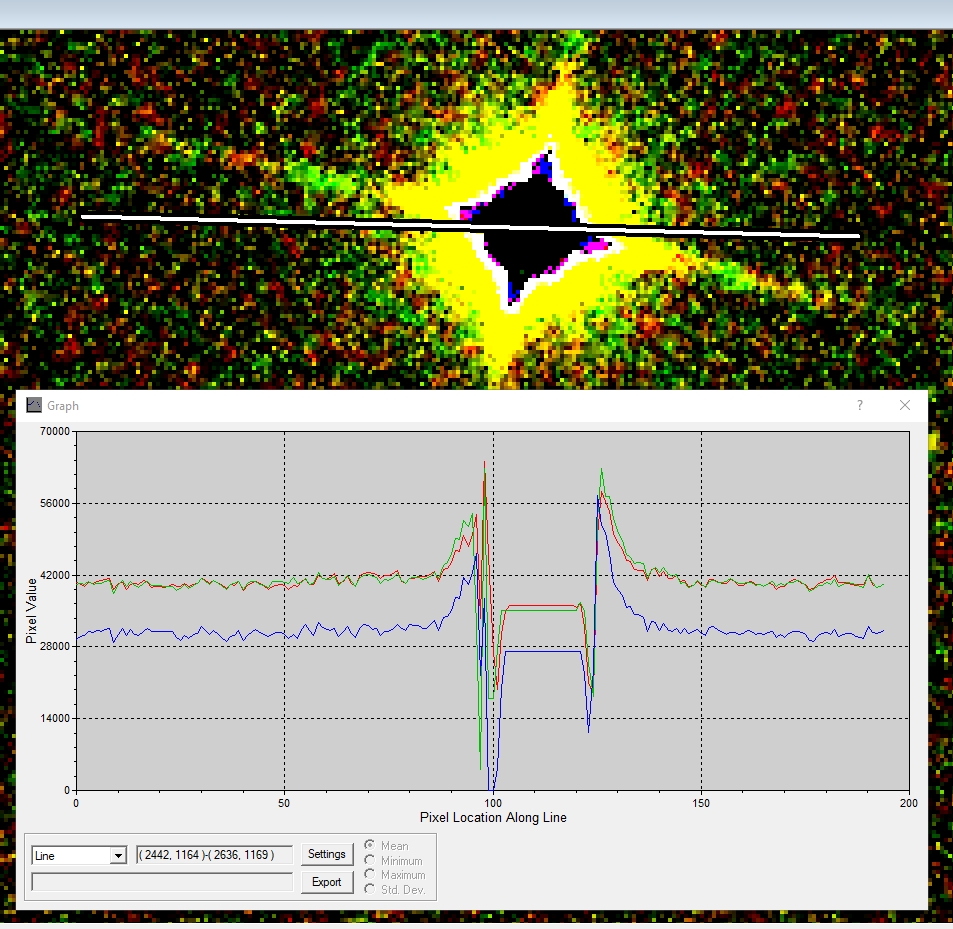Click the flat plateau of the blue curve

542,651
